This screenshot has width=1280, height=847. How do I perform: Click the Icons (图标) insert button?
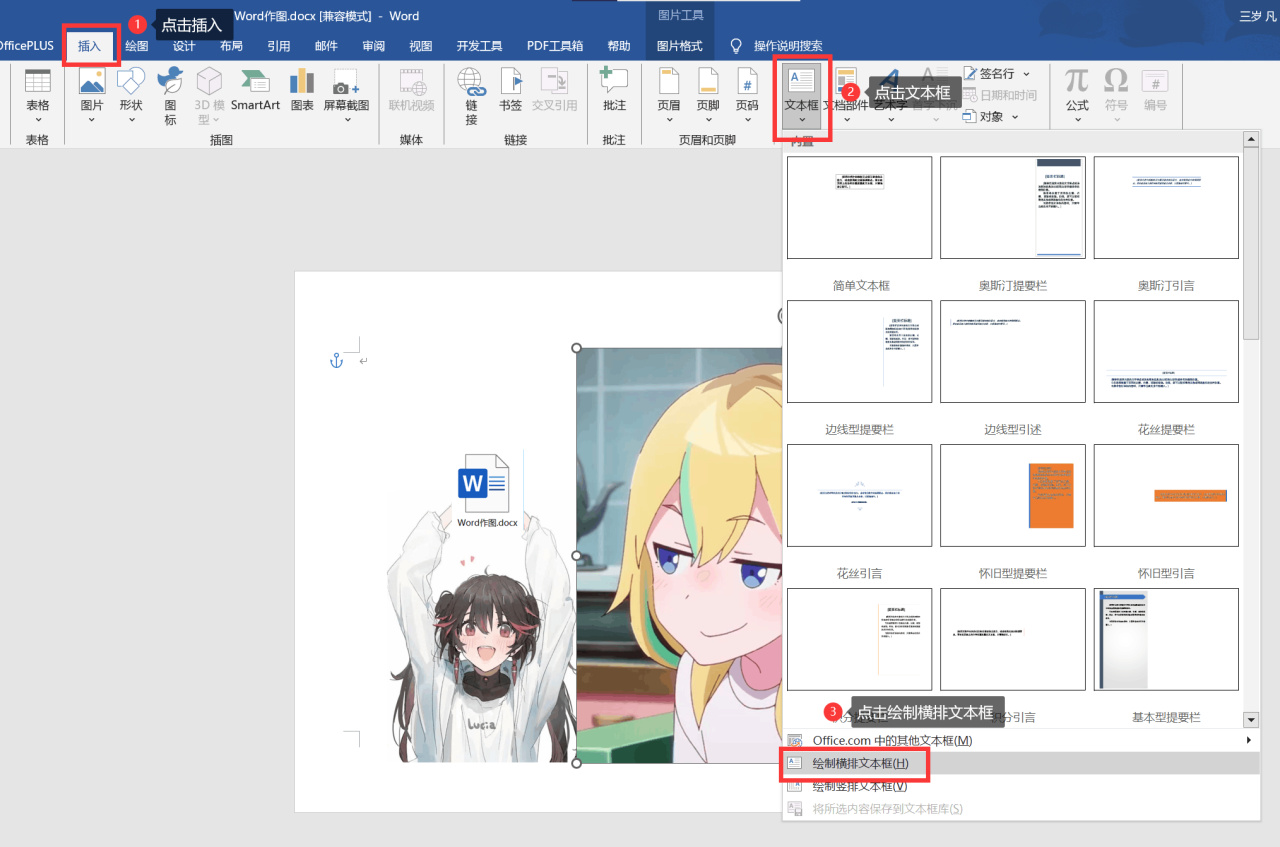pyautogui.click(x=170, y=96)
